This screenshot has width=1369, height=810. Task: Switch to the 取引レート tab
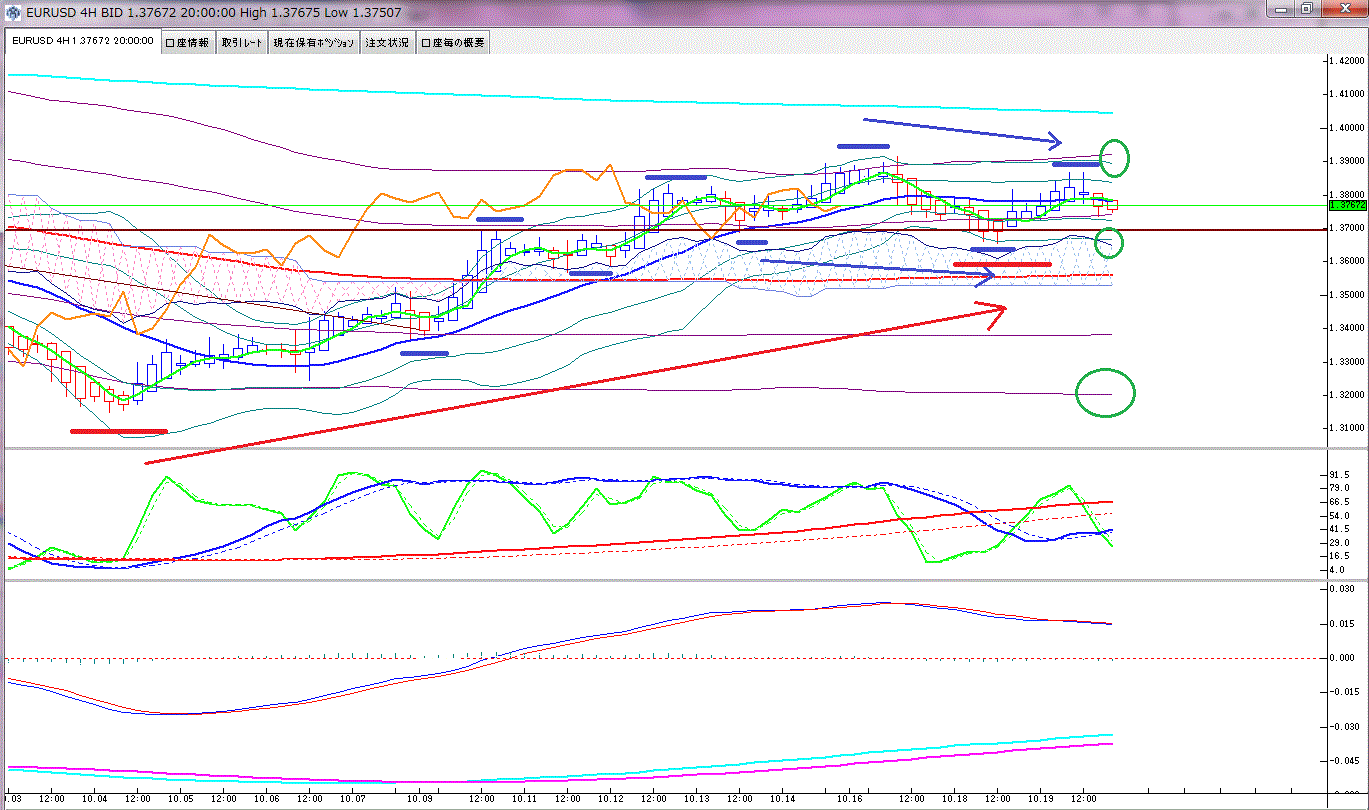point(243,43)
